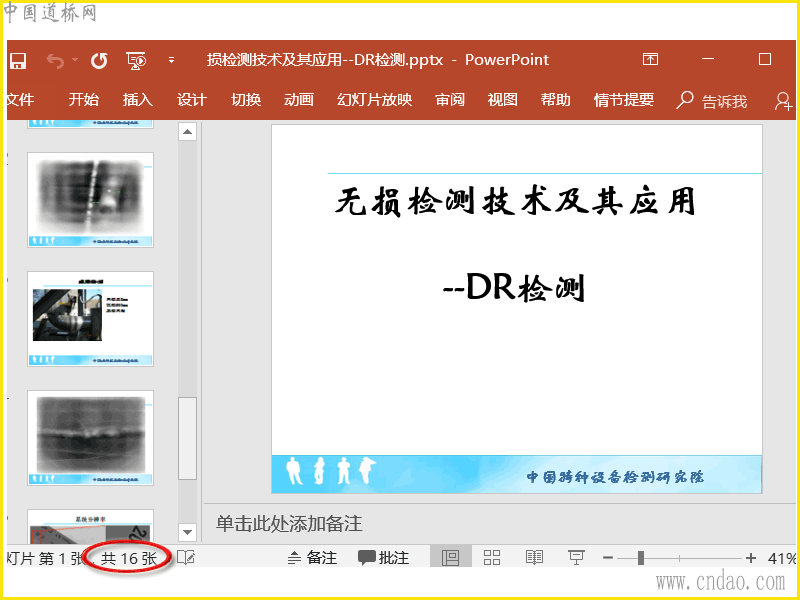
Task: Click the thumbnail pane scroll down arrow
Action: coord(187,532)
